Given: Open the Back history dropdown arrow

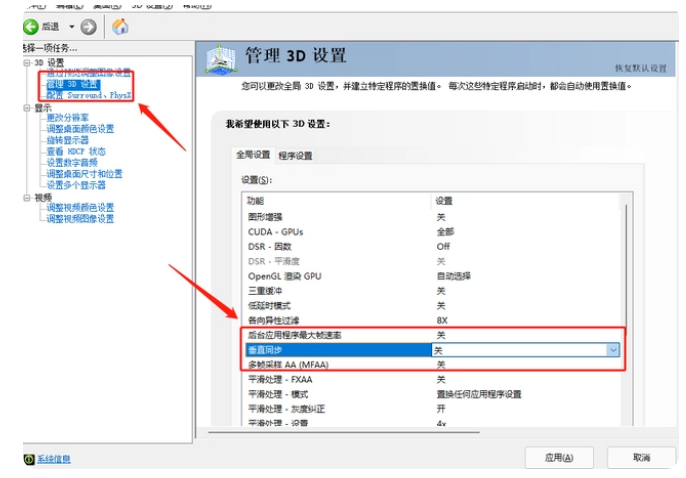Looking at the screenshot, I should [71, 27].
